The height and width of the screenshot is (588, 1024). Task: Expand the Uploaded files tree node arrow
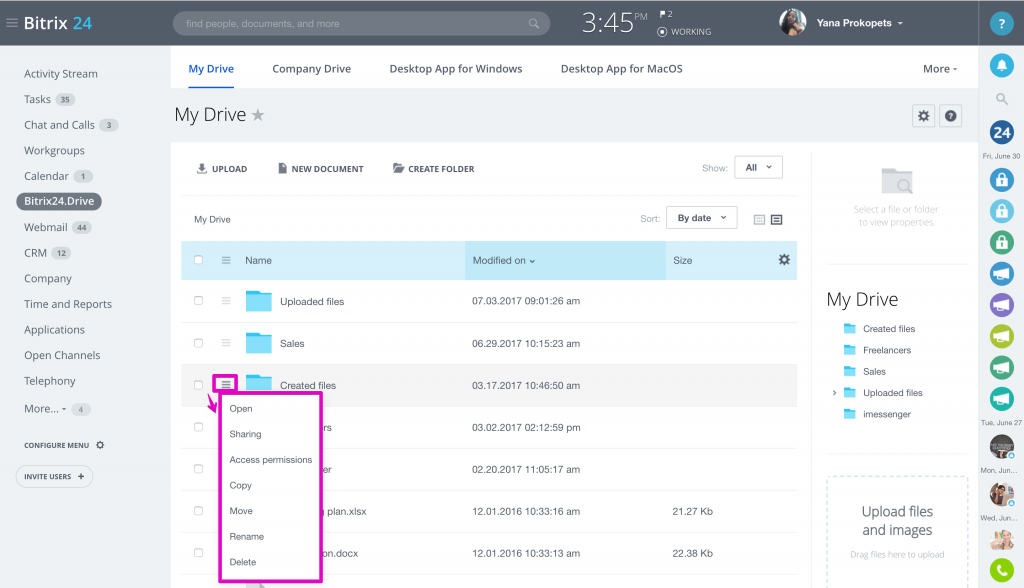[834, 393]
